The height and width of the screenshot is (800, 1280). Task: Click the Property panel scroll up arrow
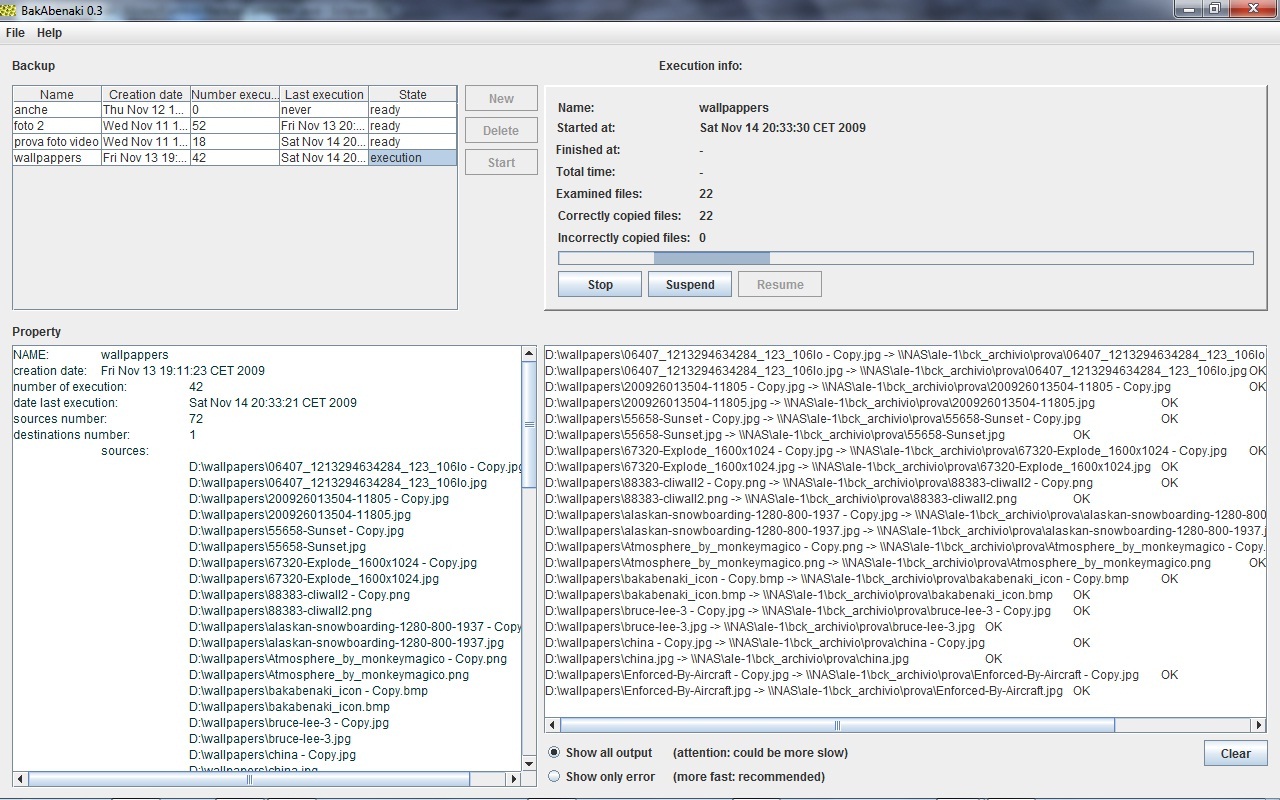(x=529, y=354)
